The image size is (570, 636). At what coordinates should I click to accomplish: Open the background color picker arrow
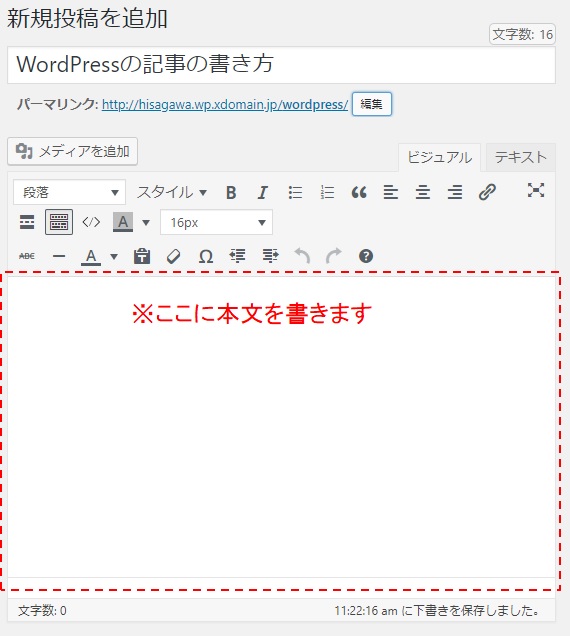pyautogui.click(x=146, y=222)
